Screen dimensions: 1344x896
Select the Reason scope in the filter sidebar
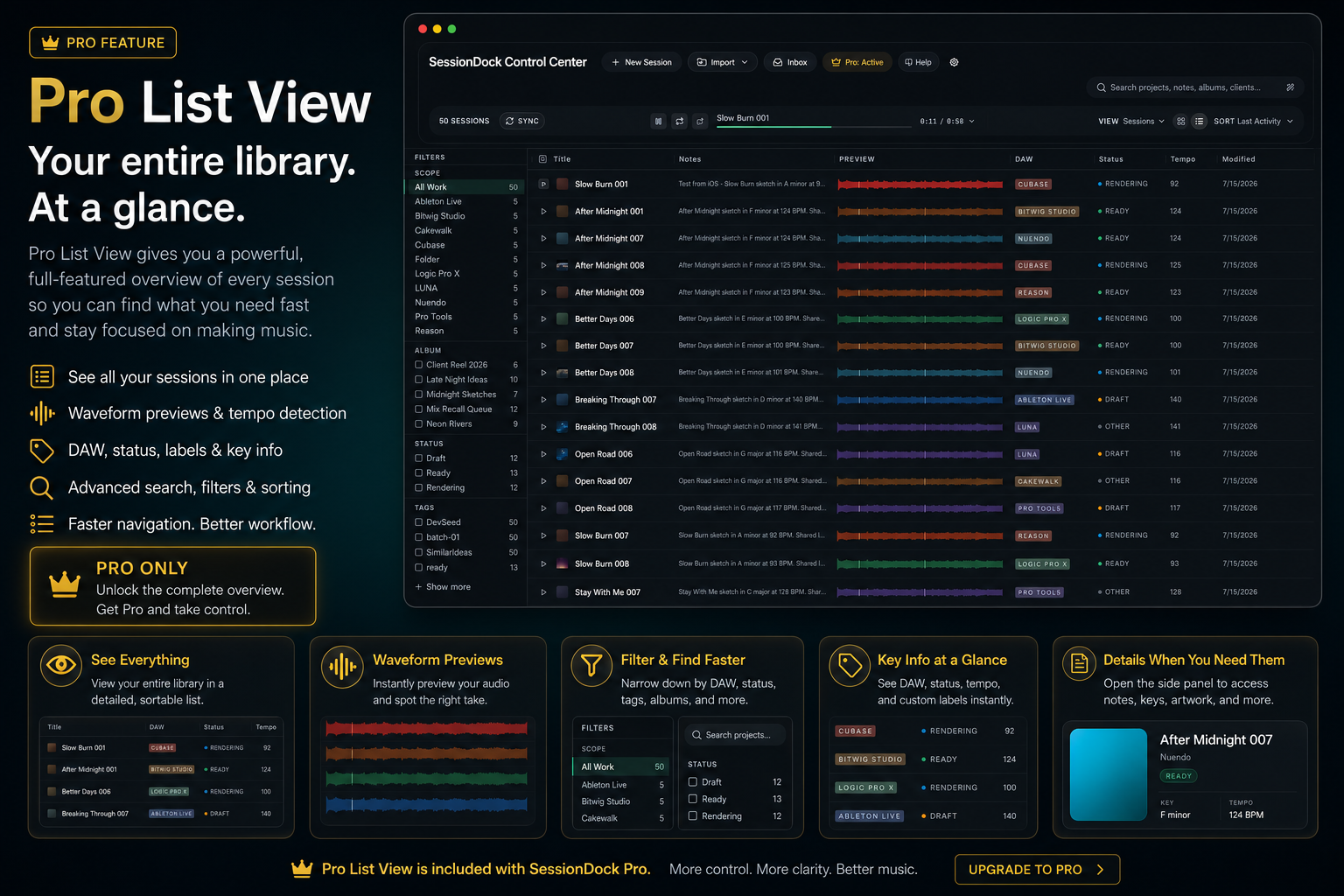point(466,331)
